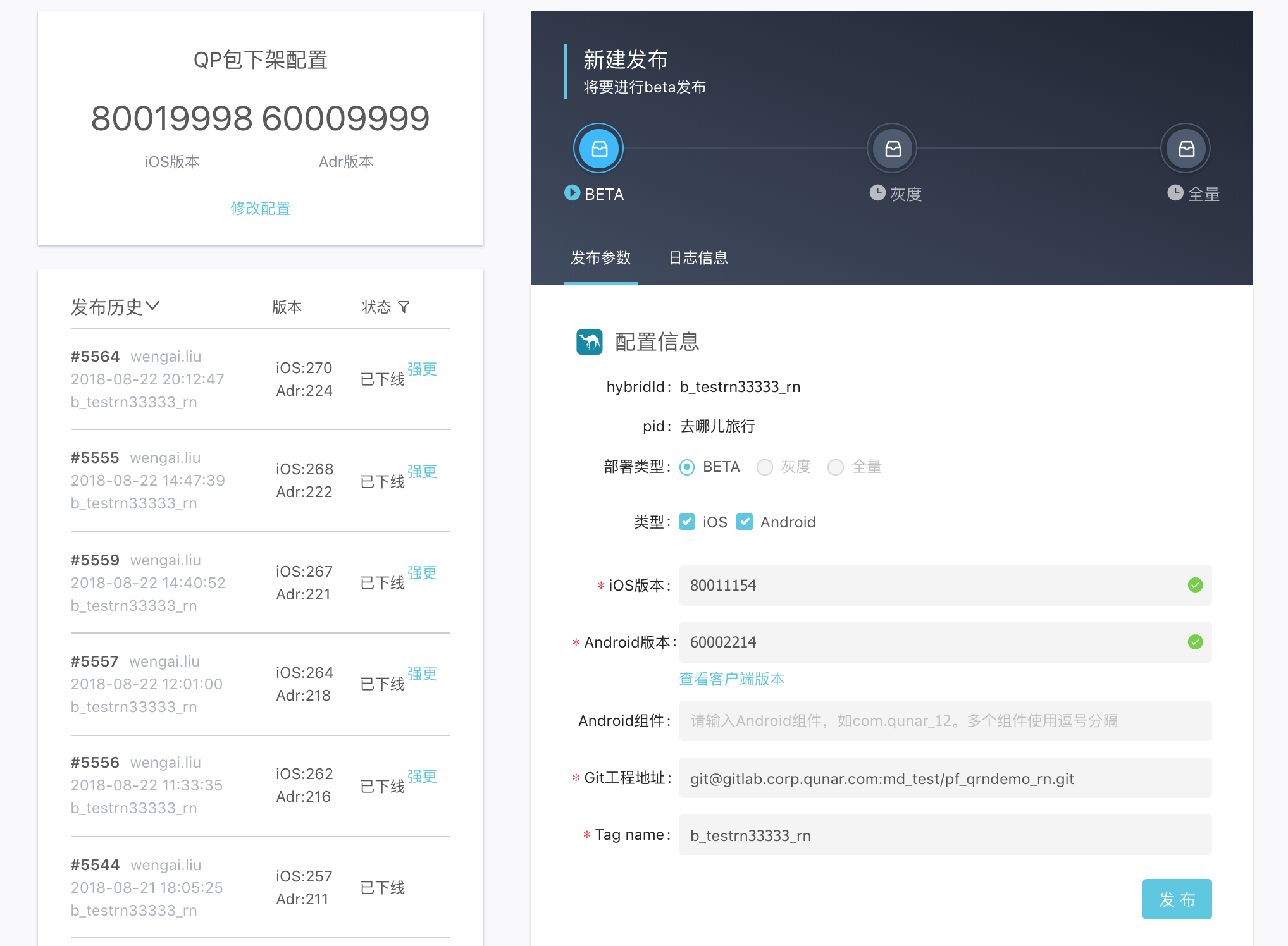The width and height of the screenshot is (1288, 946).
Task: Click the hybridId value b_testrn33333_rn
Action: pos(740,387)
